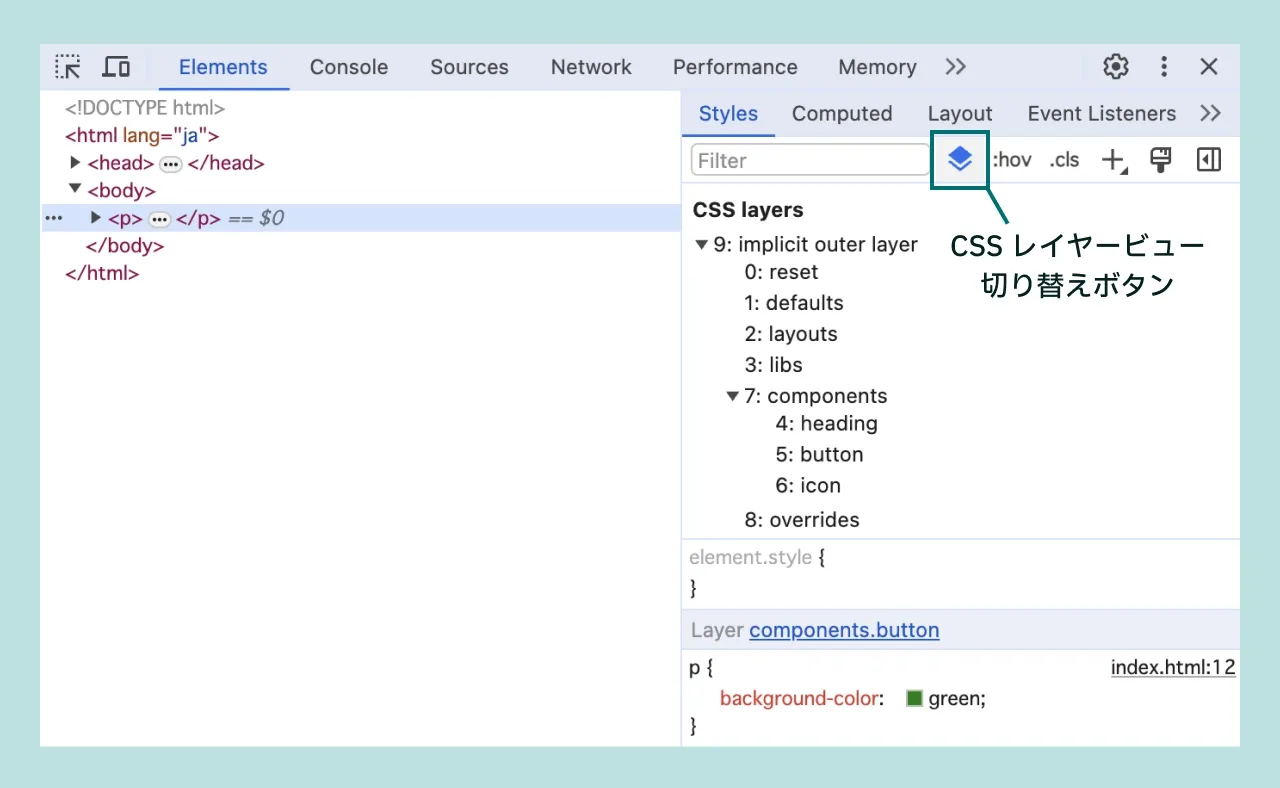Open DevTools settings gear
Viewport: 1280px width, 788px height.
[1115, 66]
